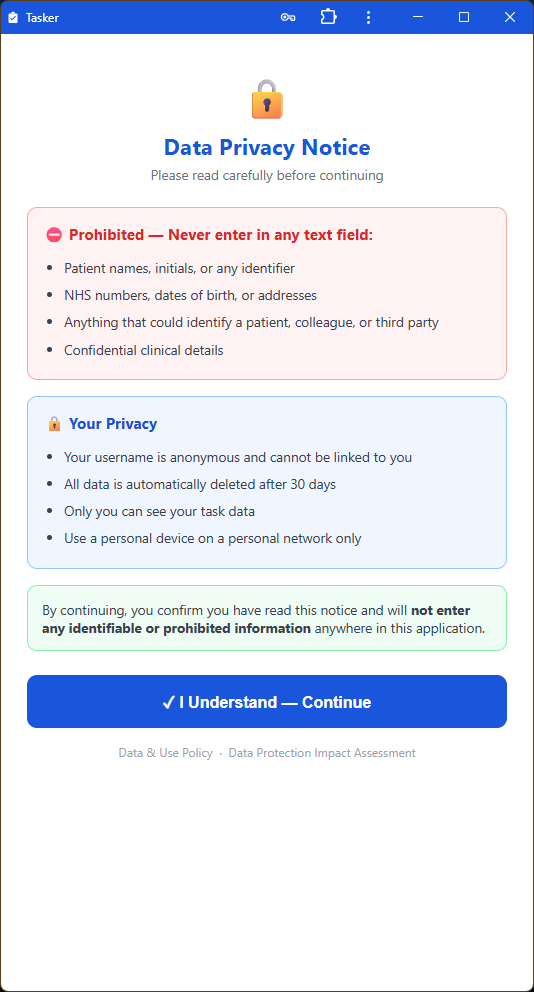The image size is (534, 992).
Task: Click the red no-entry Prohibited icon
Action: [54, 235]
